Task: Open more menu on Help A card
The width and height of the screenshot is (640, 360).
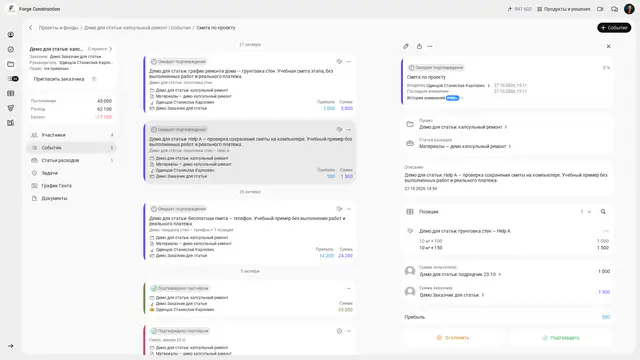Action: [x=349, y=129]
